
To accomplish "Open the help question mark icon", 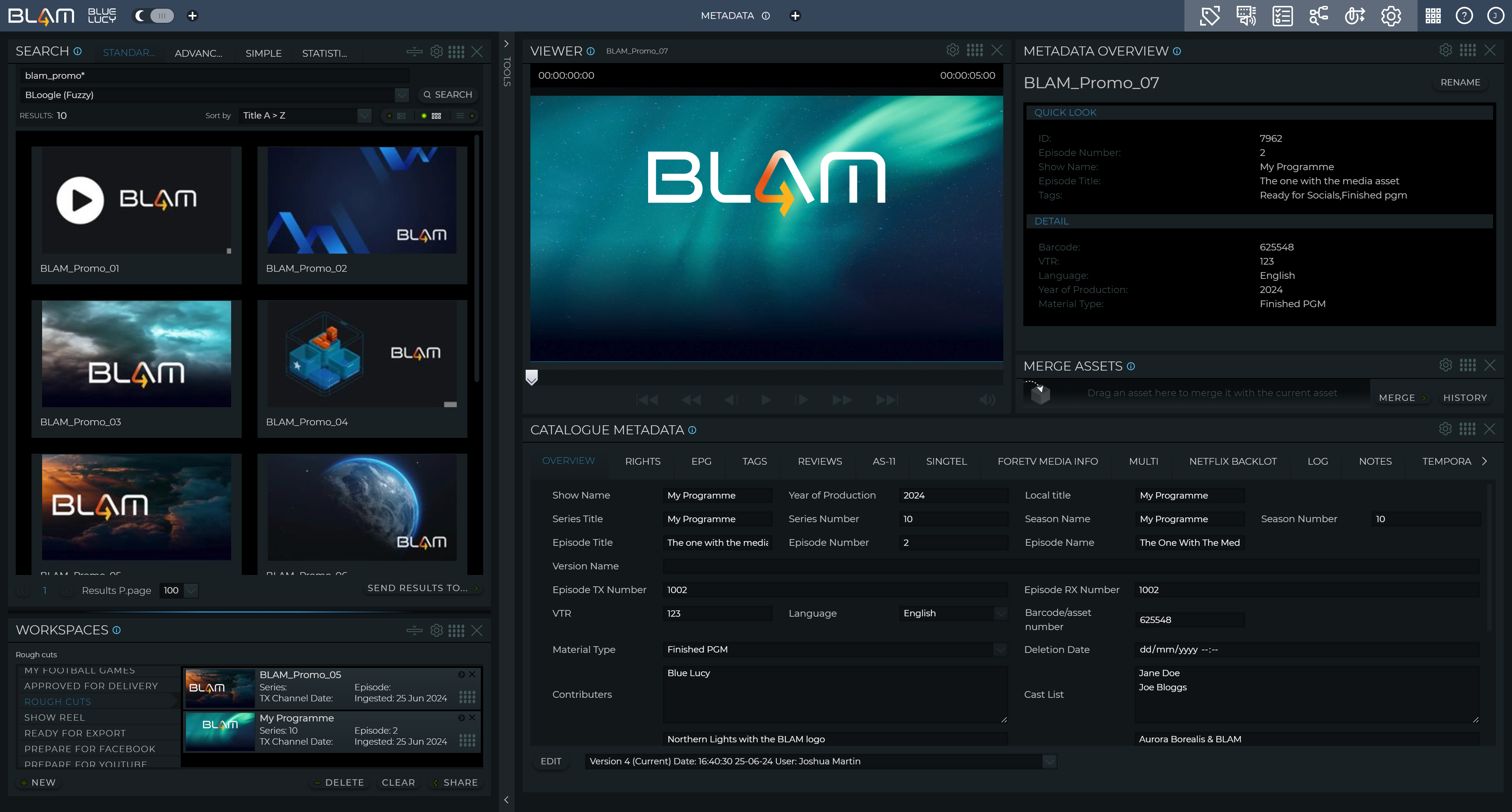I will click(x=1464, y=16).
